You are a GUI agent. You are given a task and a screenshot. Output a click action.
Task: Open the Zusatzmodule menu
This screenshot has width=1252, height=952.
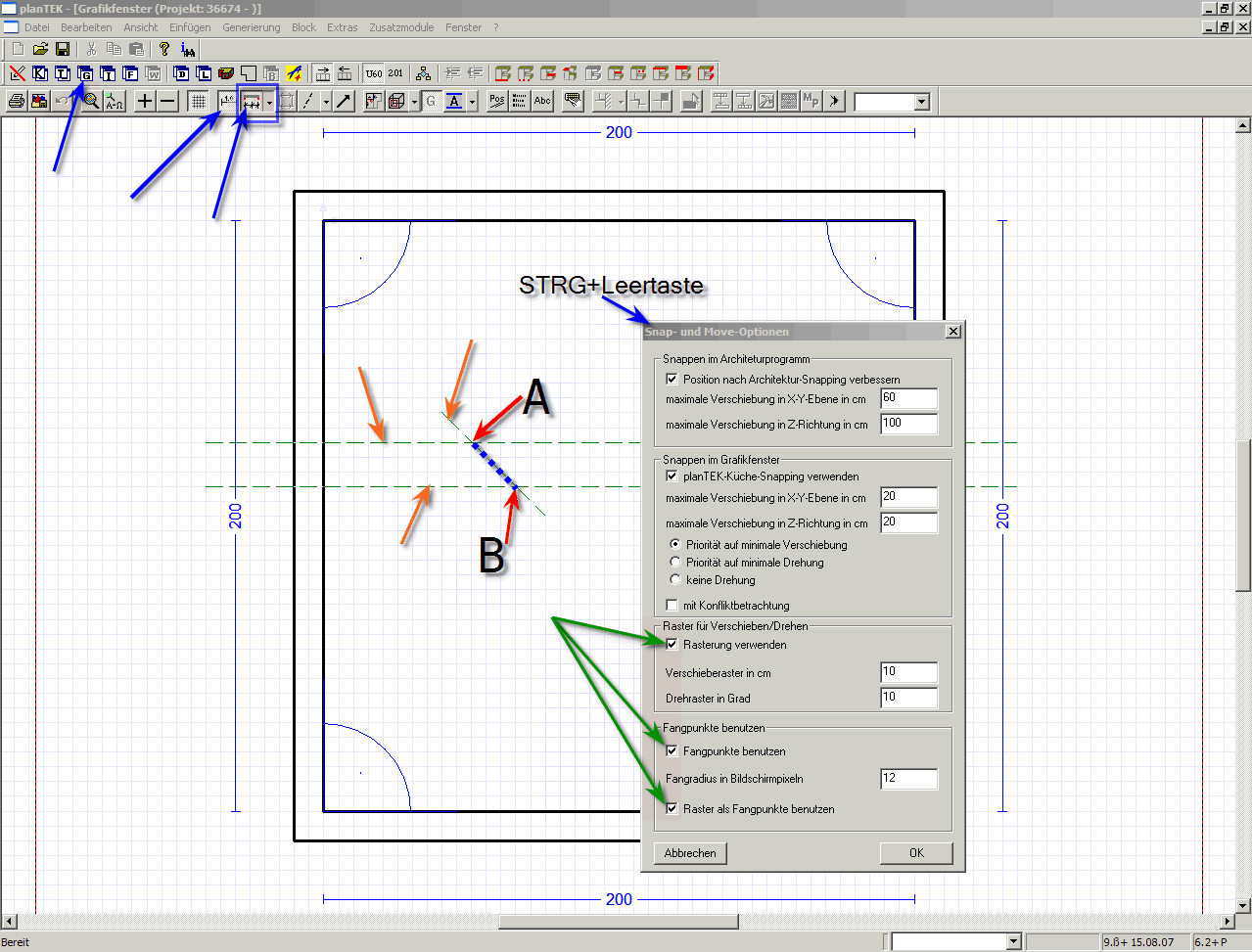[x=401, y=27]
